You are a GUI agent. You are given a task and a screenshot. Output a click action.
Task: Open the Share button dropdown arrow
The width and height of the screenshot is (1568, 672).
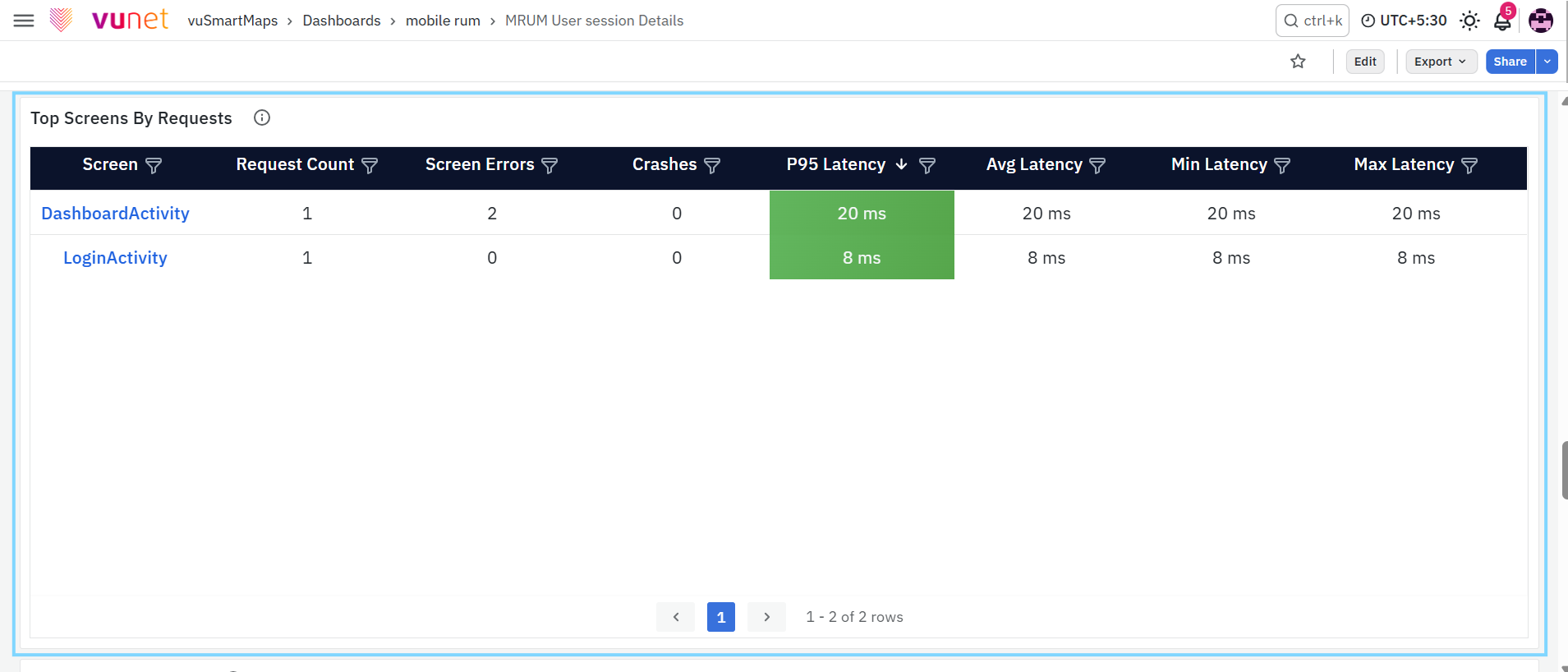[1547, 62]
